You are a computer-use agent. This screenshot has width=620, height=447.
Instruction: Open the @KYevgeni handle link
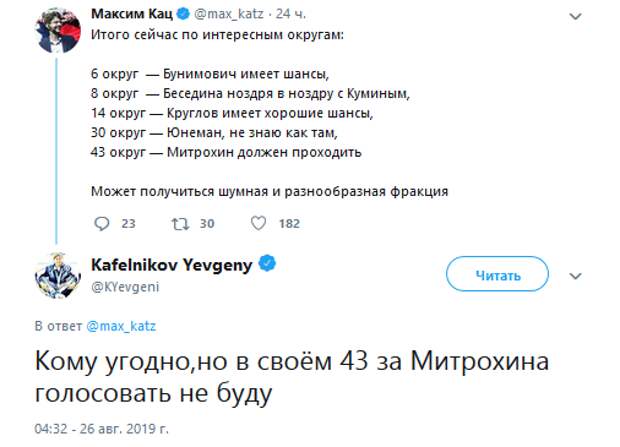pos(125,286)
